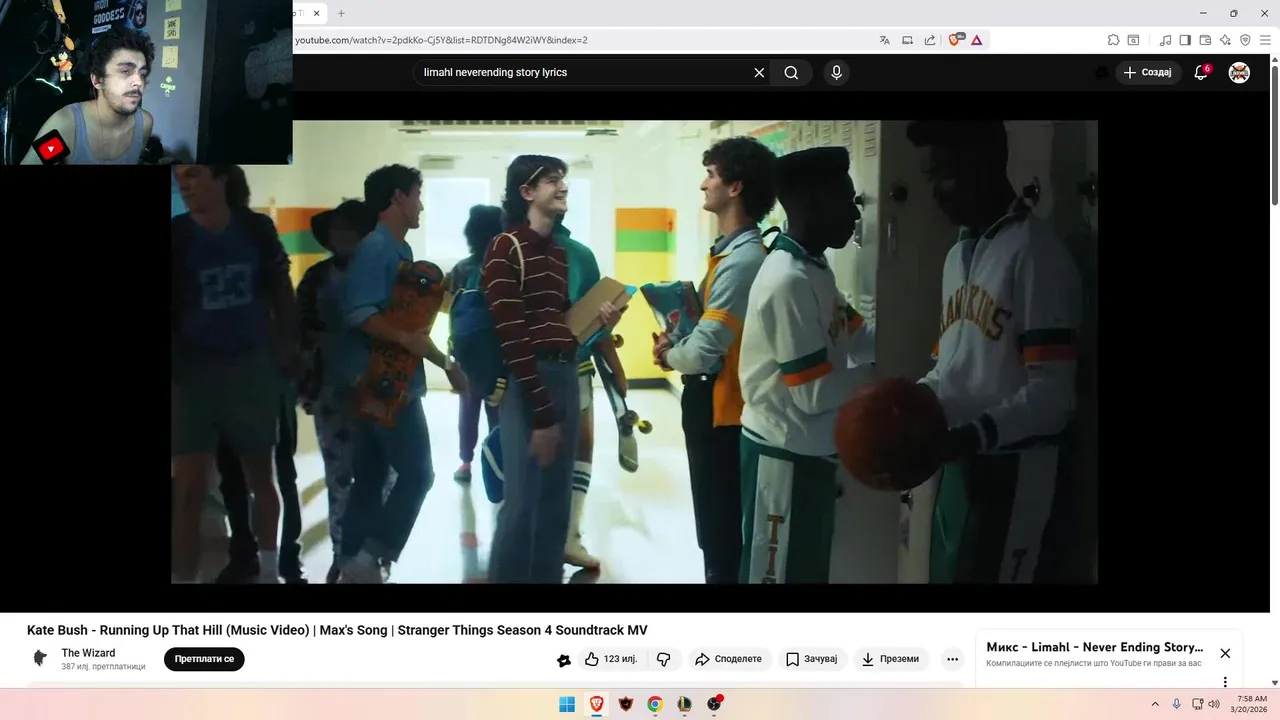1280x720 pixels.
Task: Click the share page icon in address bar
Action: 930,40
